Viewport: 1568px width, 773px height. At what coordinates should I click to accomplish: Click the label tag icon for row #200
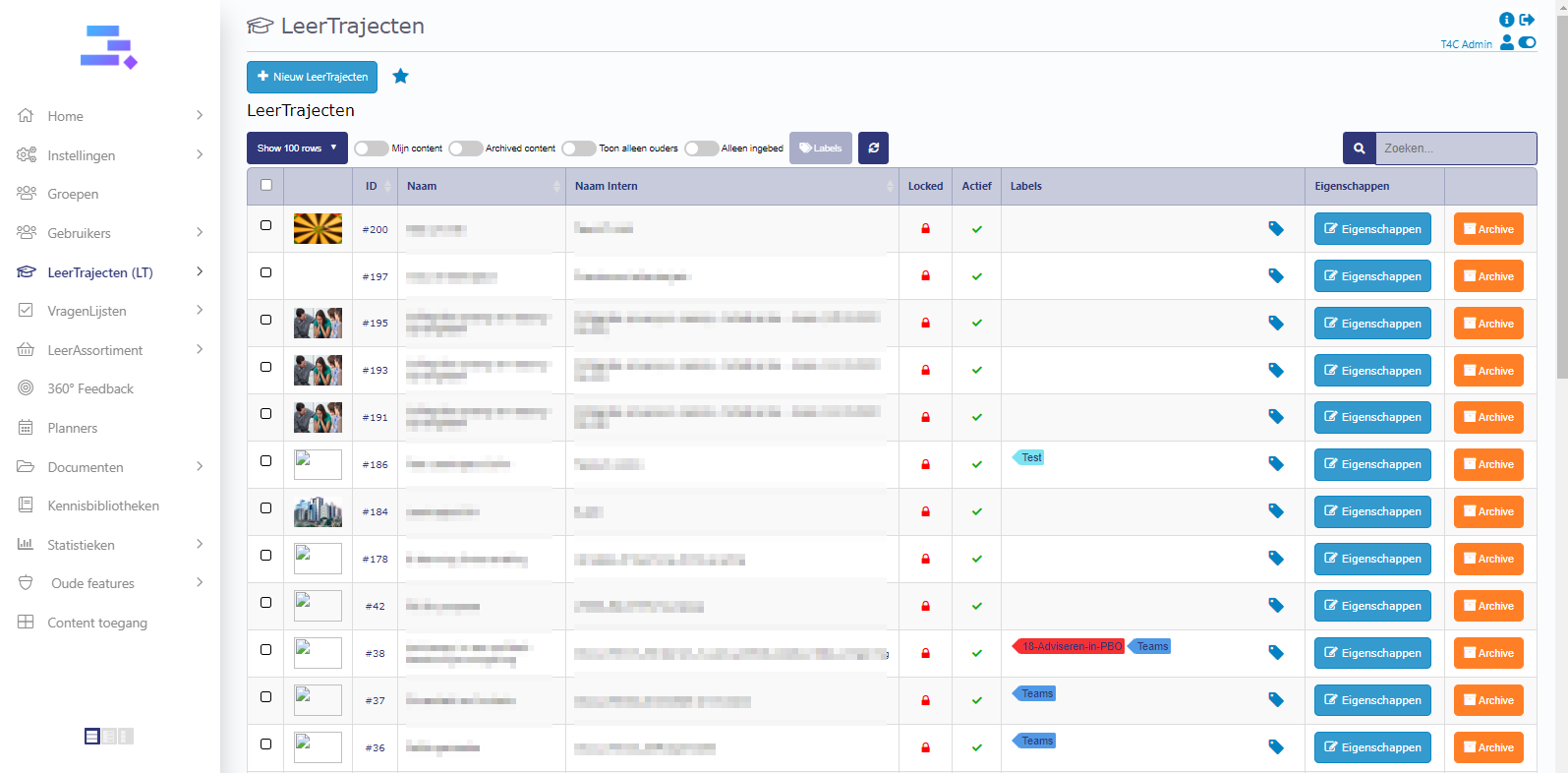[x=1275, y=229]
